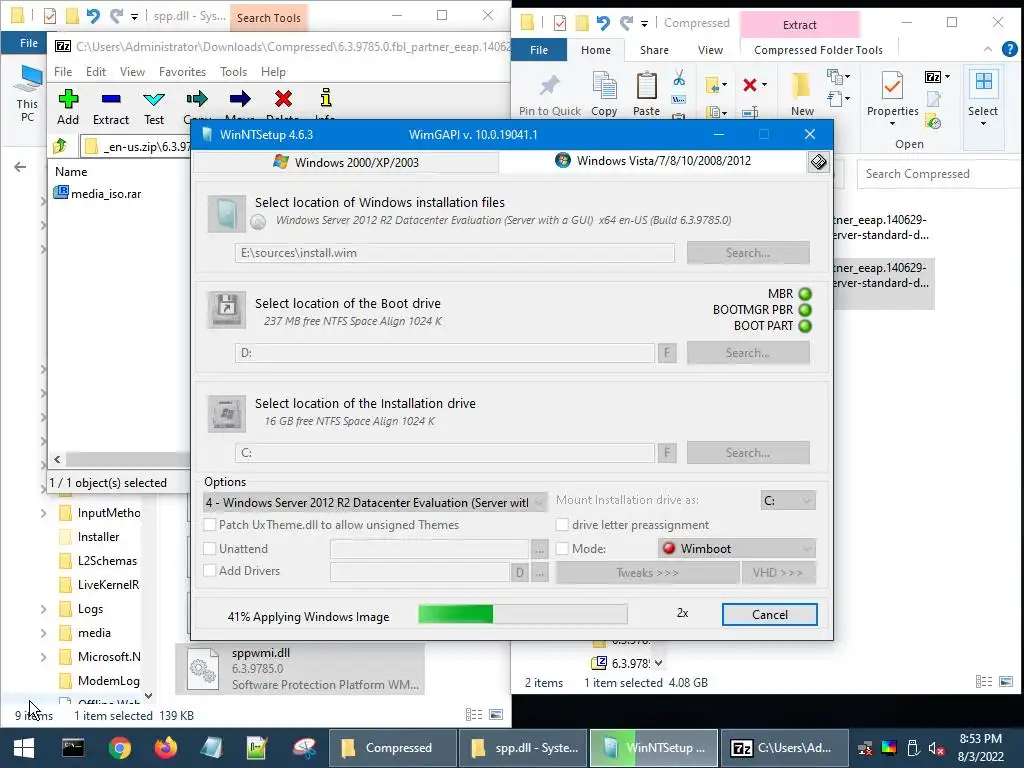Open the Properties dropdown arrow
The image size is (1024, 768).
point(892,123)
